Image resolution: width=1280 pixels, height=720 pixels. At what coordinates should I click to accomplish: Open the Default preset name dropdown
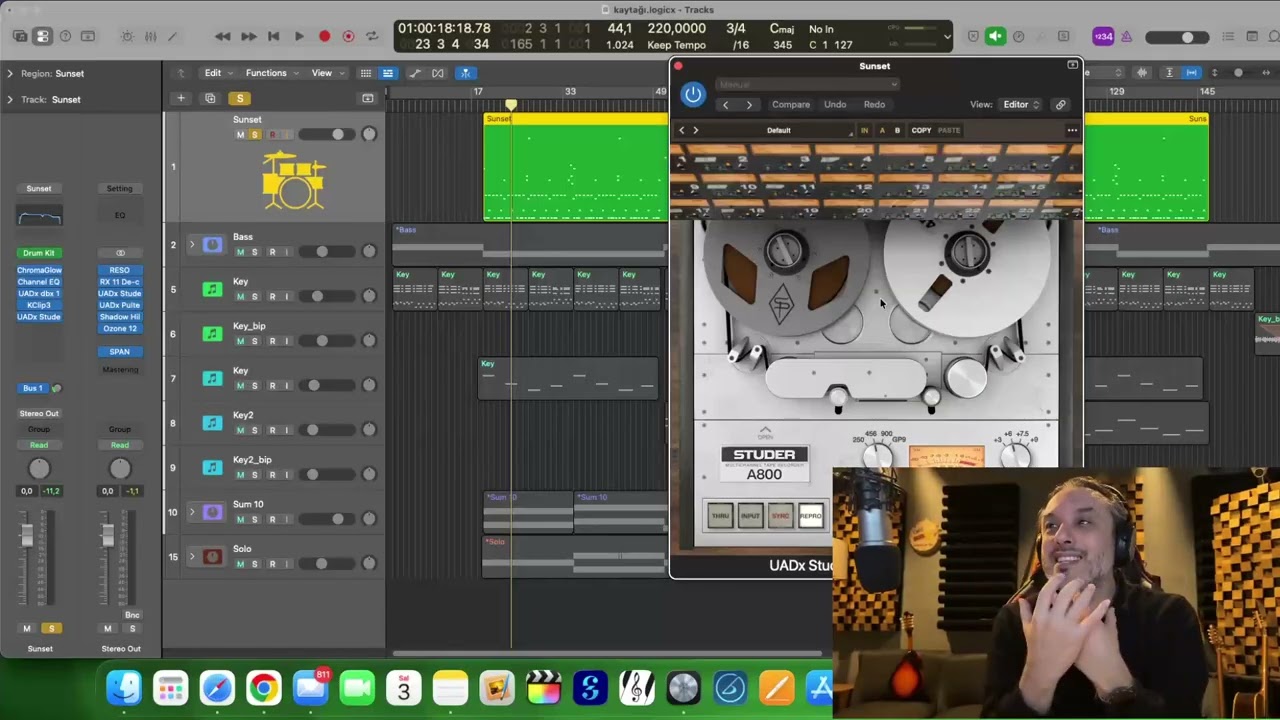coord(779,130)
